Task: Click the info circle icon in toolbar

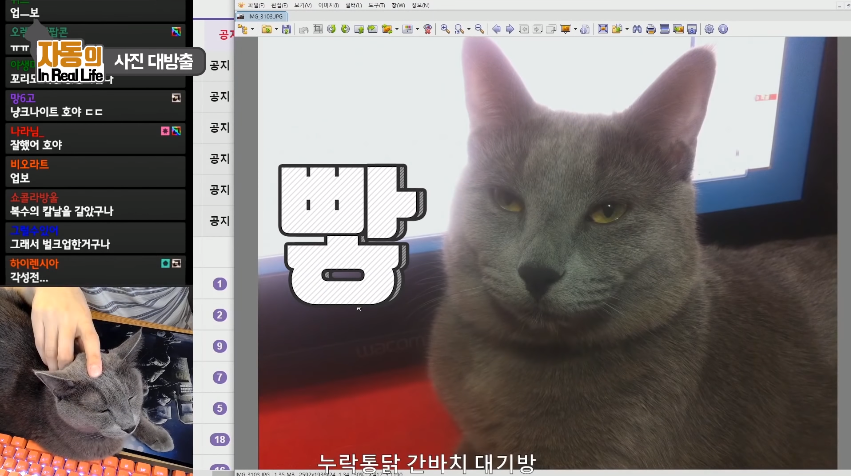Action: [x=723, y=29]
